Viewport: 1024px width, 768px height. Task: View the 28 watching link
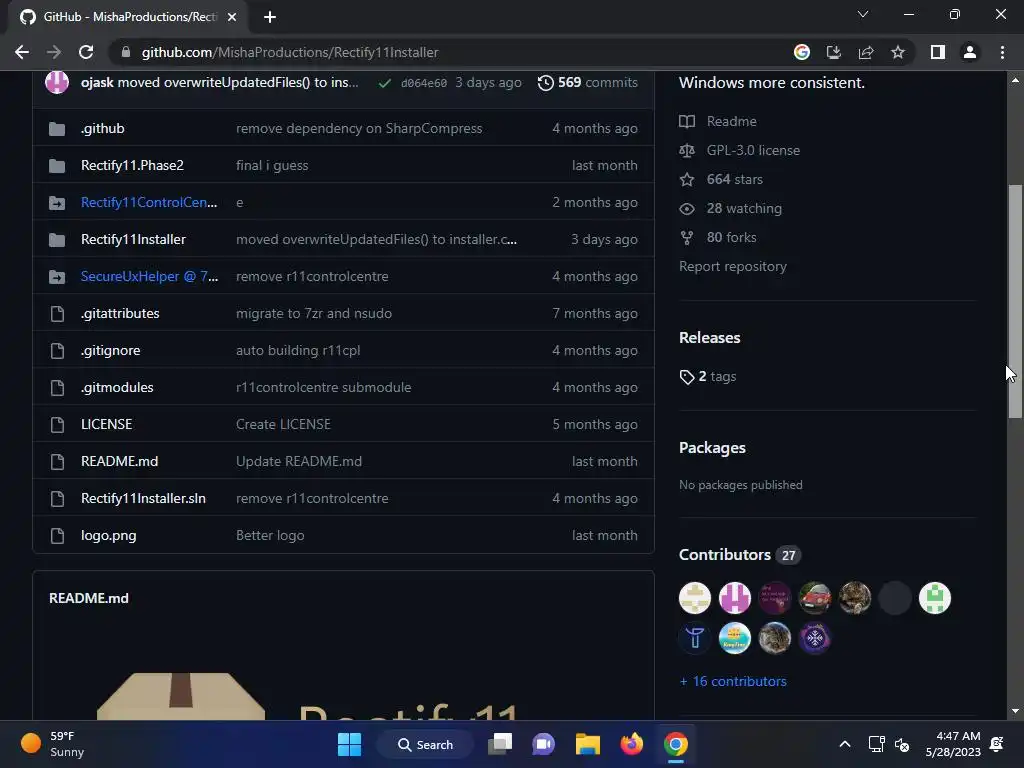click(731, 208)
